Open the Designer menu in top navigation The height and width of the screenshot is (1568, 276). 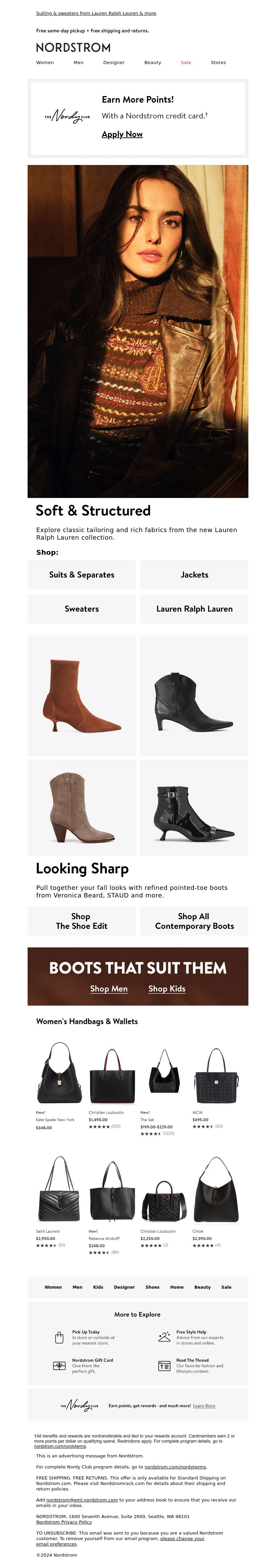click(x=114, y=63)
